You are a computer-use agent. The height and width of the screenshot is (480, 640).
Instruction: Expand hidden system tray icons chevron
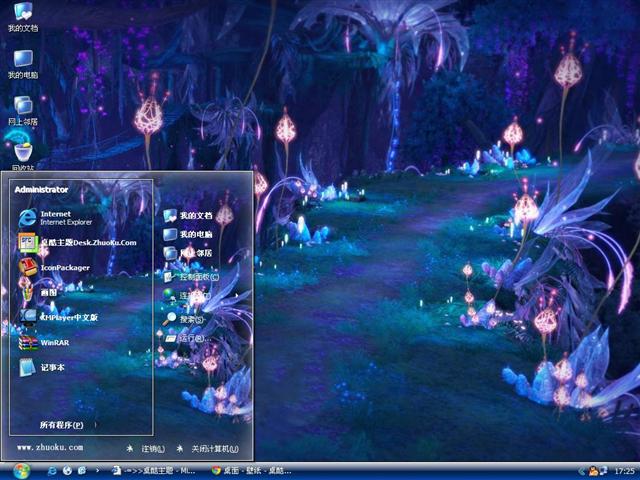coord(581,471)
